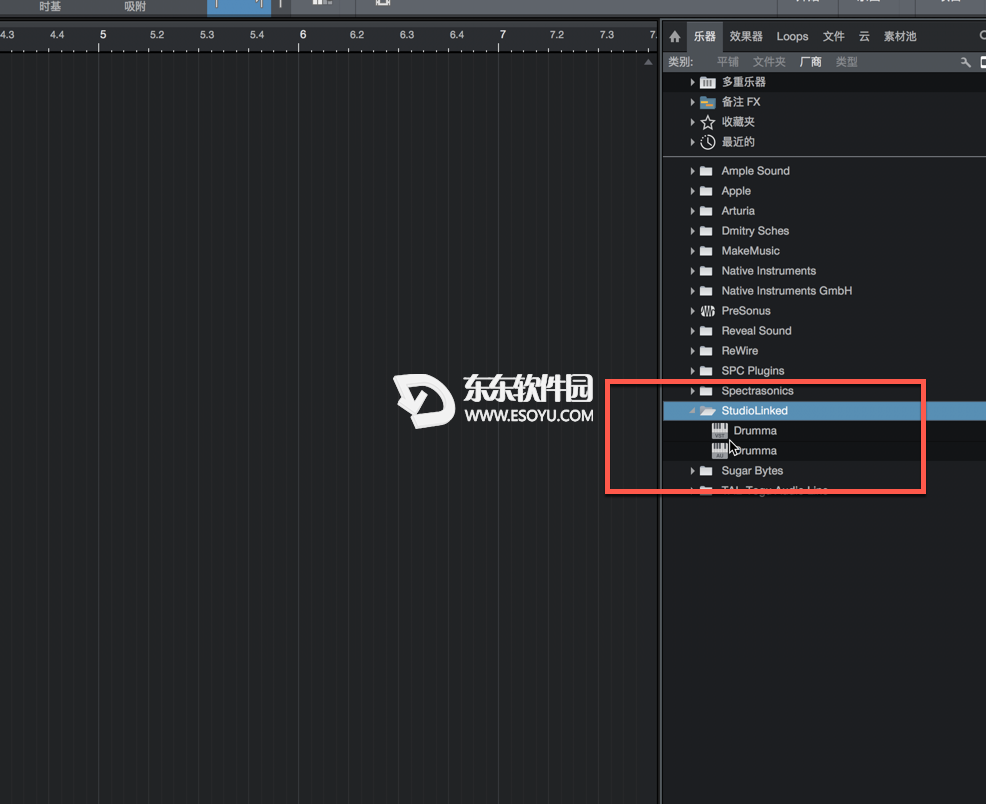Expand the Arturia vendor arrow
The image size is (986, 804).
[692, 211]
